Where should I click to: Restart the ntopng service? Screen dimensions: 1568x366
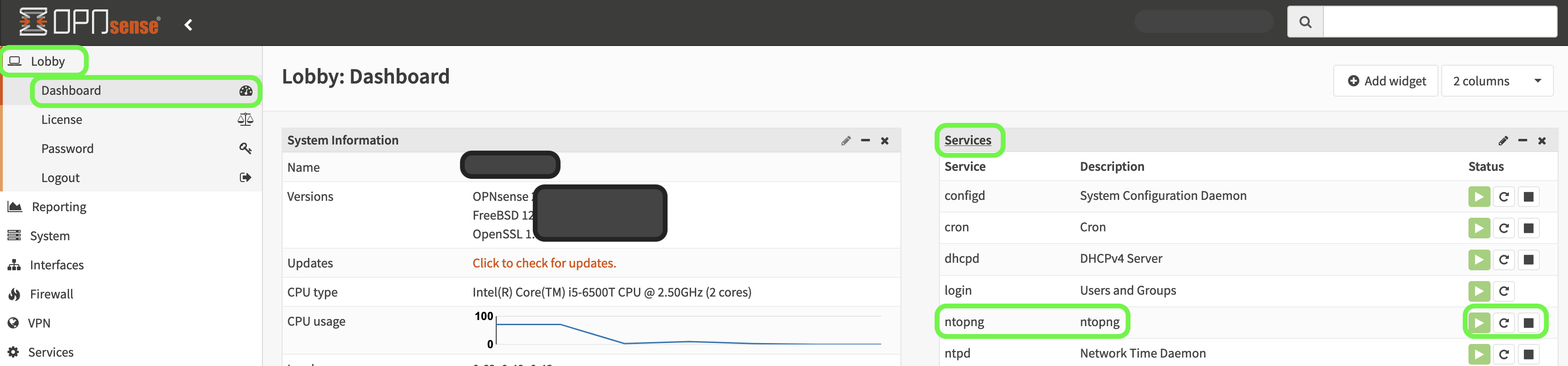point(1504,323)
